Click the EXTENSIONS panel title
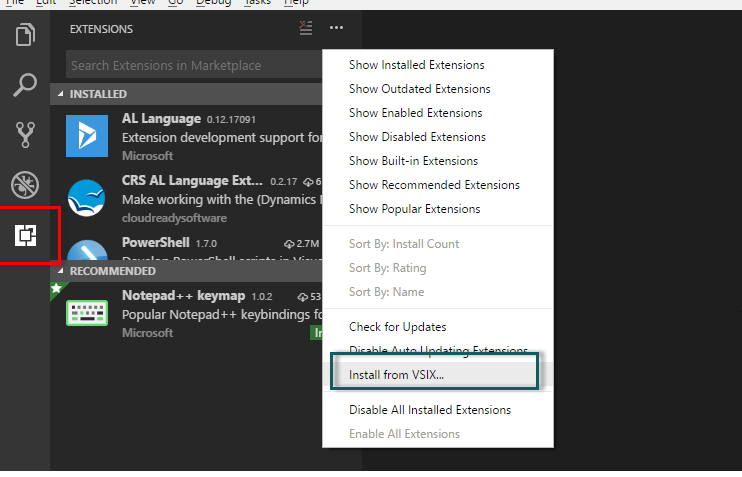This screenshot has height=477, width=742. (101, 29)
